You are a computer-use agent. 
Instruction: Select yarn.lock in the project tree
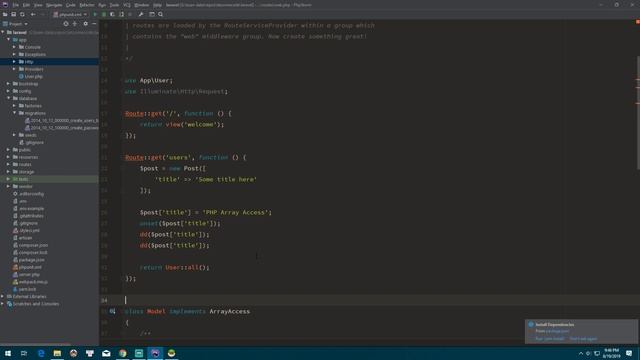[27, 289]
